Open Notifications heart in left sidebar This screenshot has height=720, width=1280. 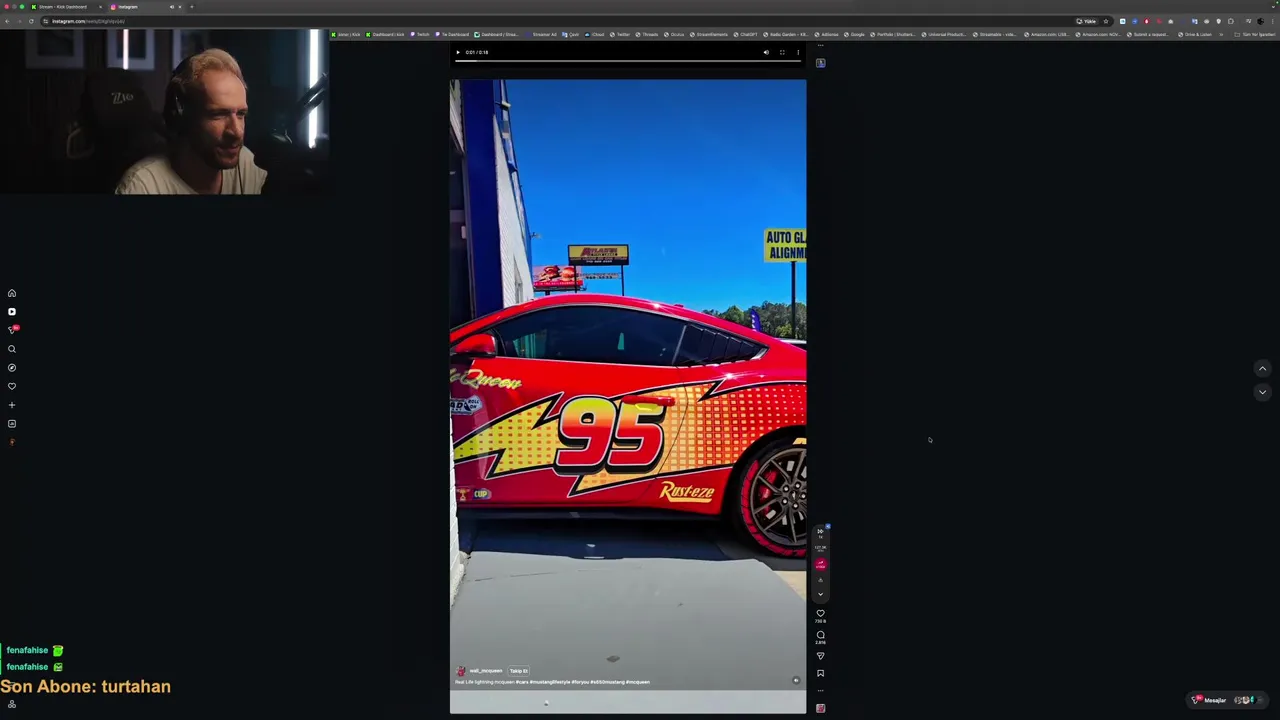(x=12, y=386)
